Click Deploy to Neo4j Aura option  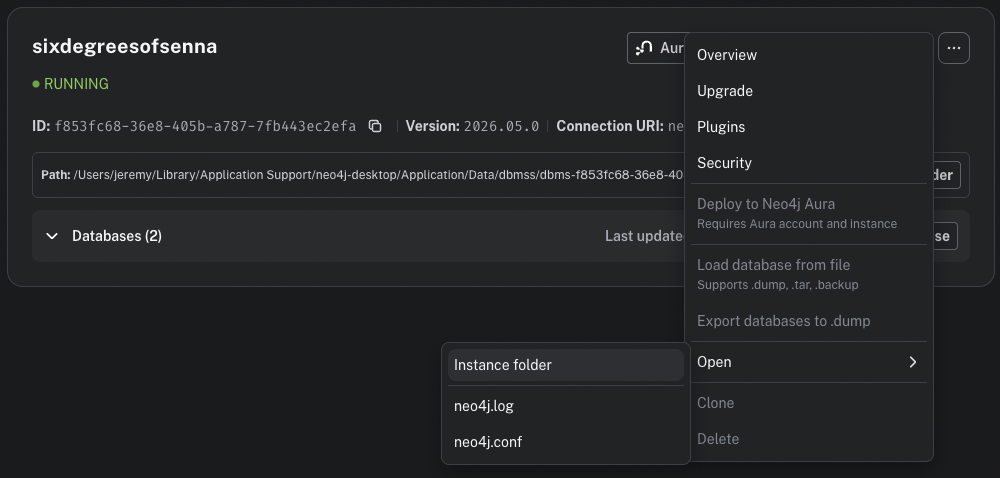click(x=809, y=214)
